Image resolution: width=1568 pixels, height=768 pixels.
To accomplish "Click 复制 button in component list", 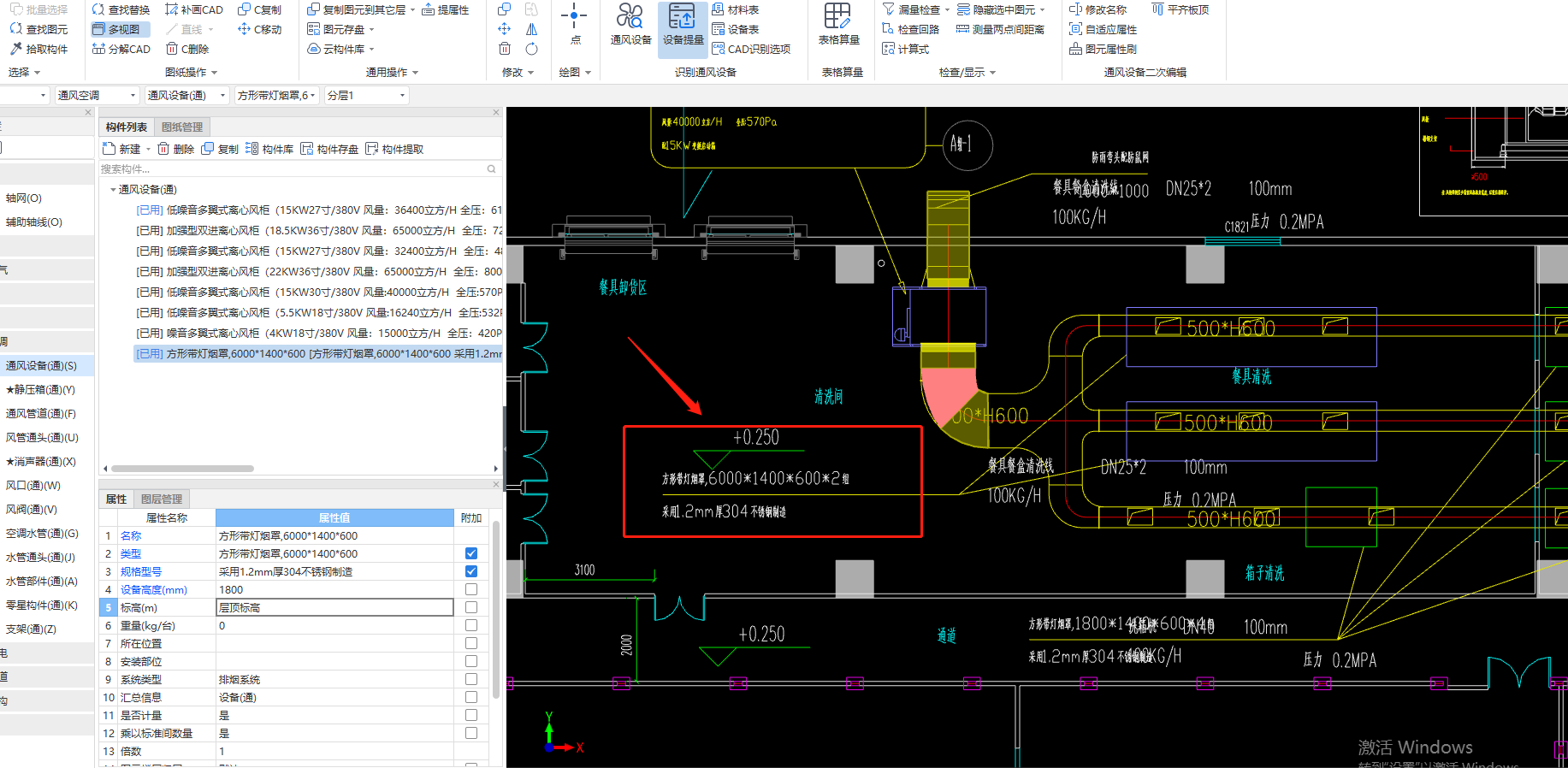I will pyautogui.click(x=220, y=149).
